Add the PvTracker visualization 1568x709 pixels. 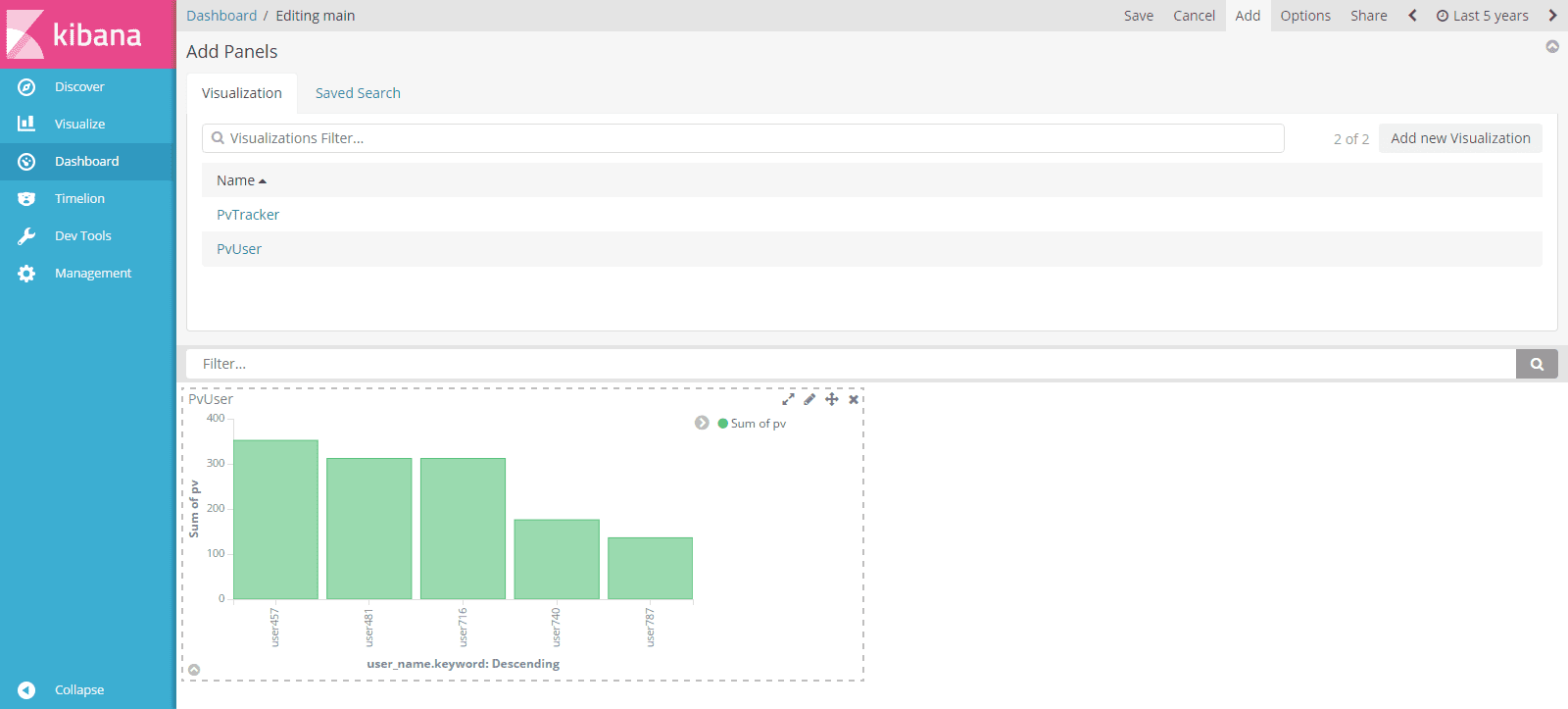tap(248, 215)
